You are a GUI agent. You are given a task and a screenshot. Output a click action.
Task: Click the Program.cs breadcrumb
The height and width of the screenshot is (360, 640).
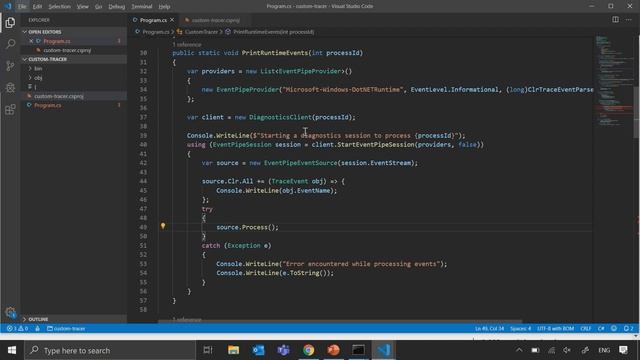(x=156, y=32)
